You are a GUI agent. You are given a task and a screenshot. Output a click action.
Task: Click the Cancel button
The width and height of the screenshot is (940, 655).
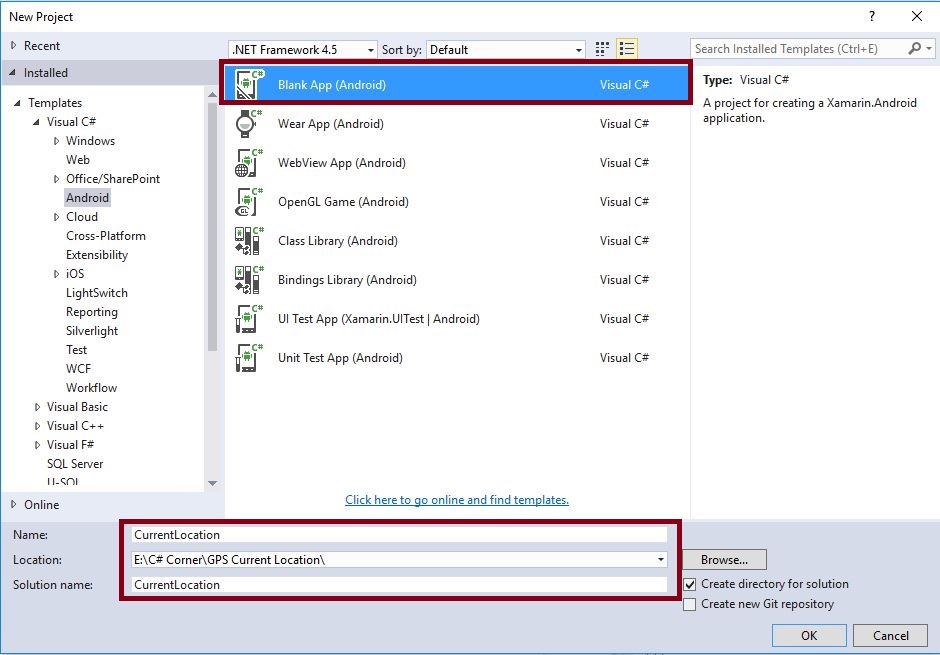click(890, 635)
